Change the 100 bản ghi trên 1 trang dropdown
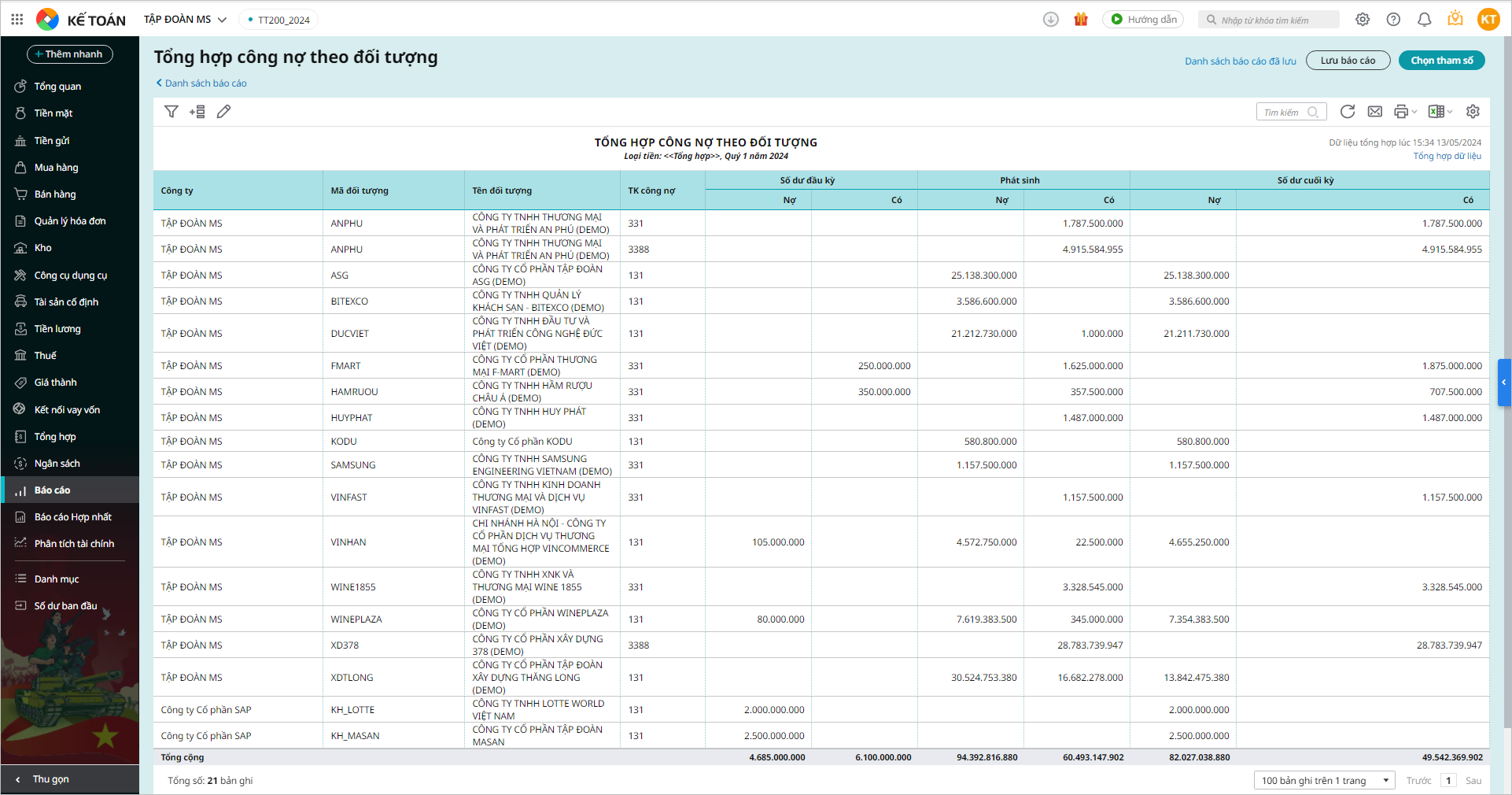Screen dimensions: 1512x795 [x=1324, y=781]
